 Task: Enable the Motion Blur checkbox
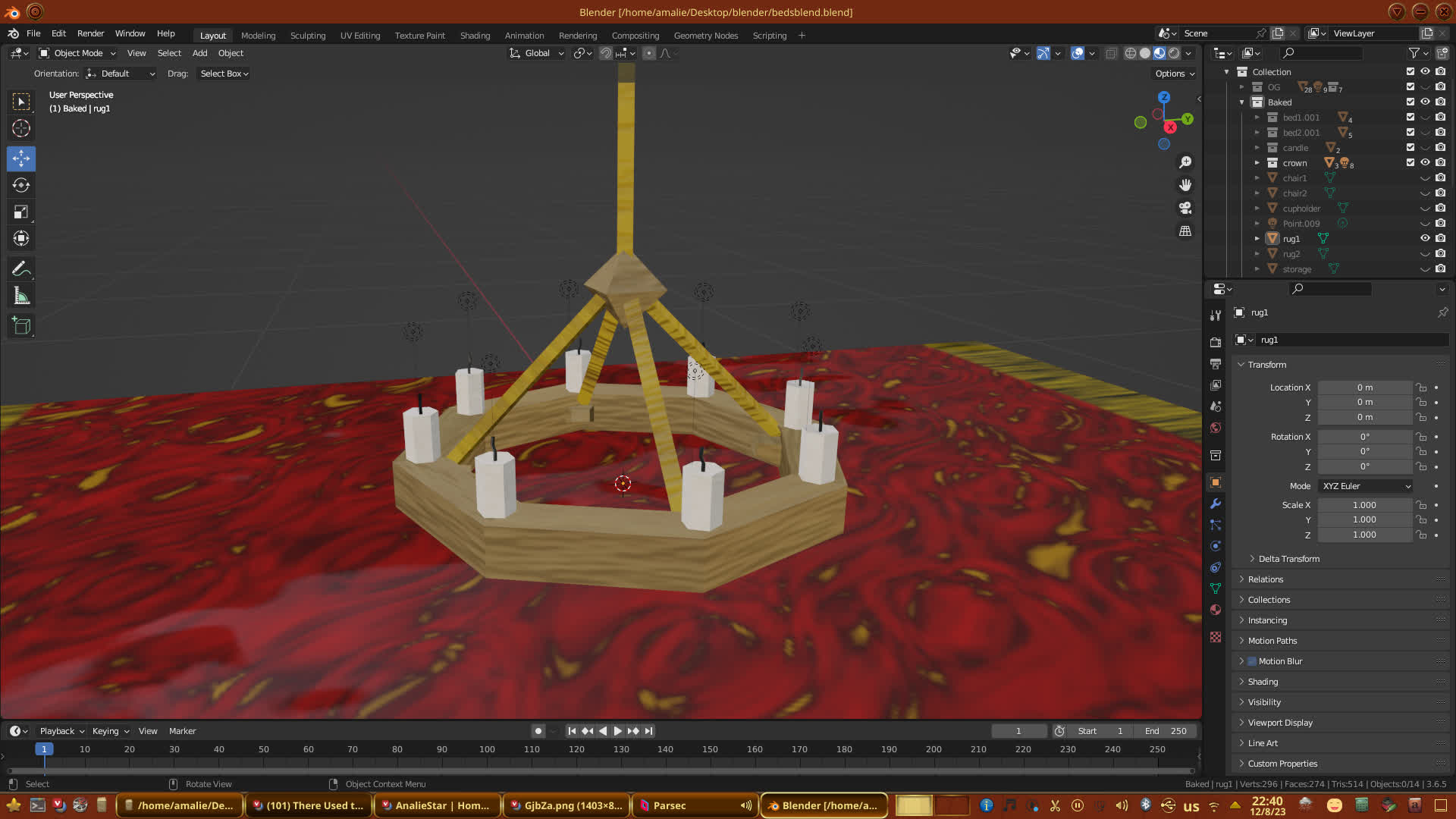pos(1252,661)
